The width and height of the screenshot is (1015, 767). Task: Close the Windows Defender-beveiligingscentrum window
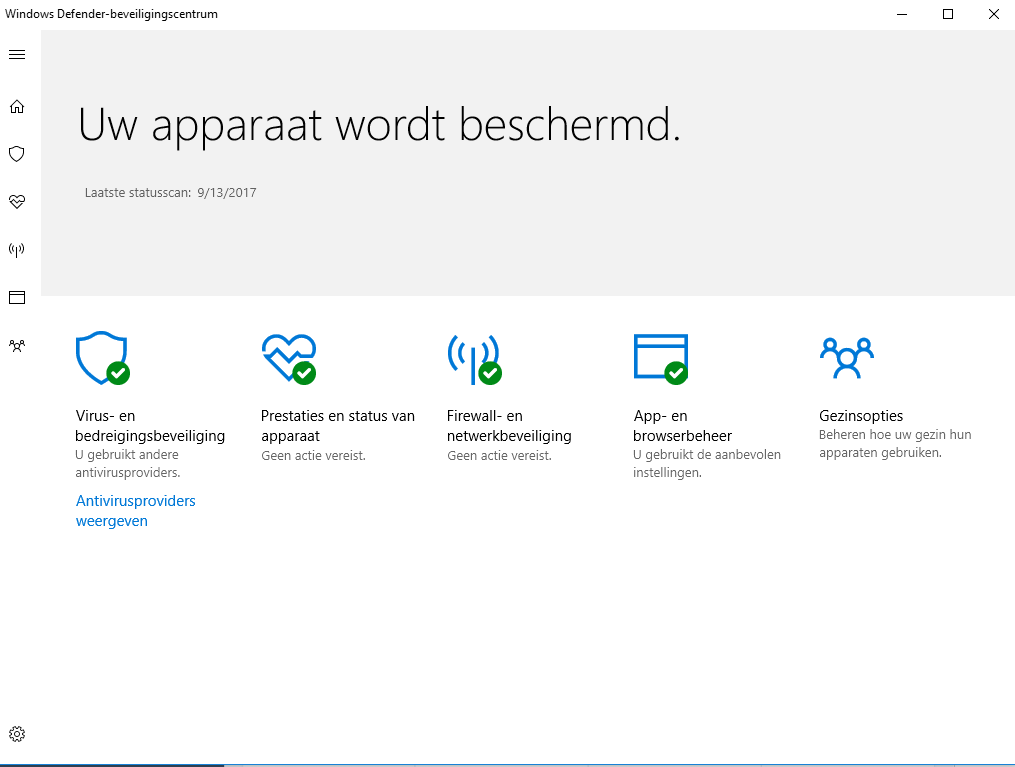tap(994, 14)
